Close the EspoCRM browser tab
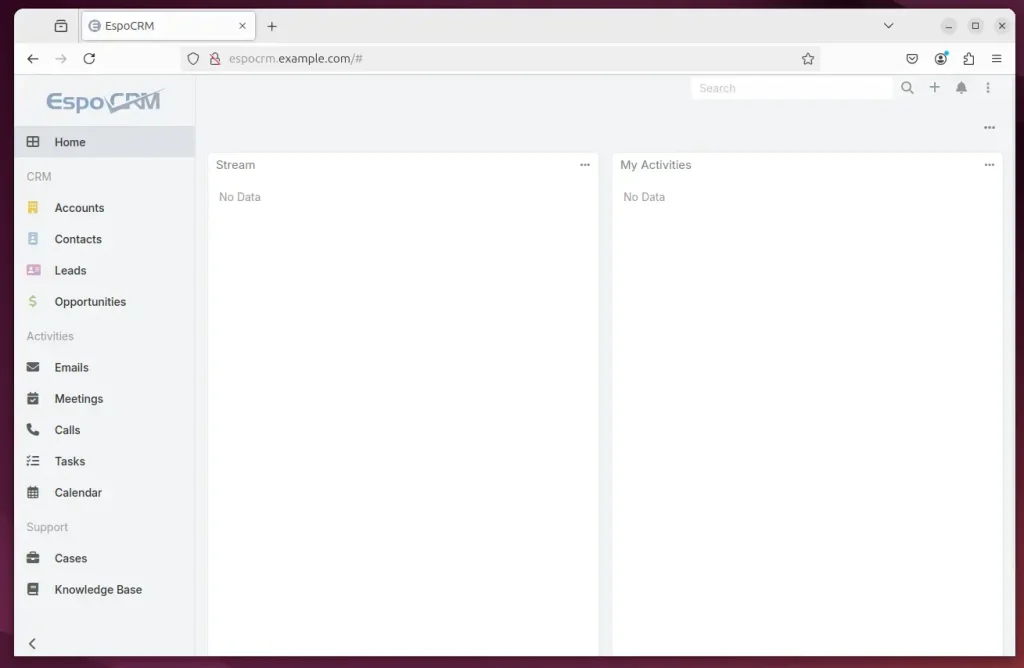Viewport: 1024px width, 668px height. (x=242, y=26)
